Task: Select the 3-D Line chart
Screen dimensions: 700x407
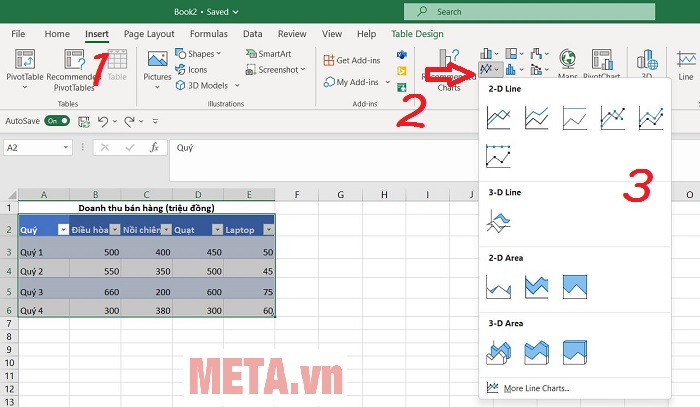Action: point(498,221)
